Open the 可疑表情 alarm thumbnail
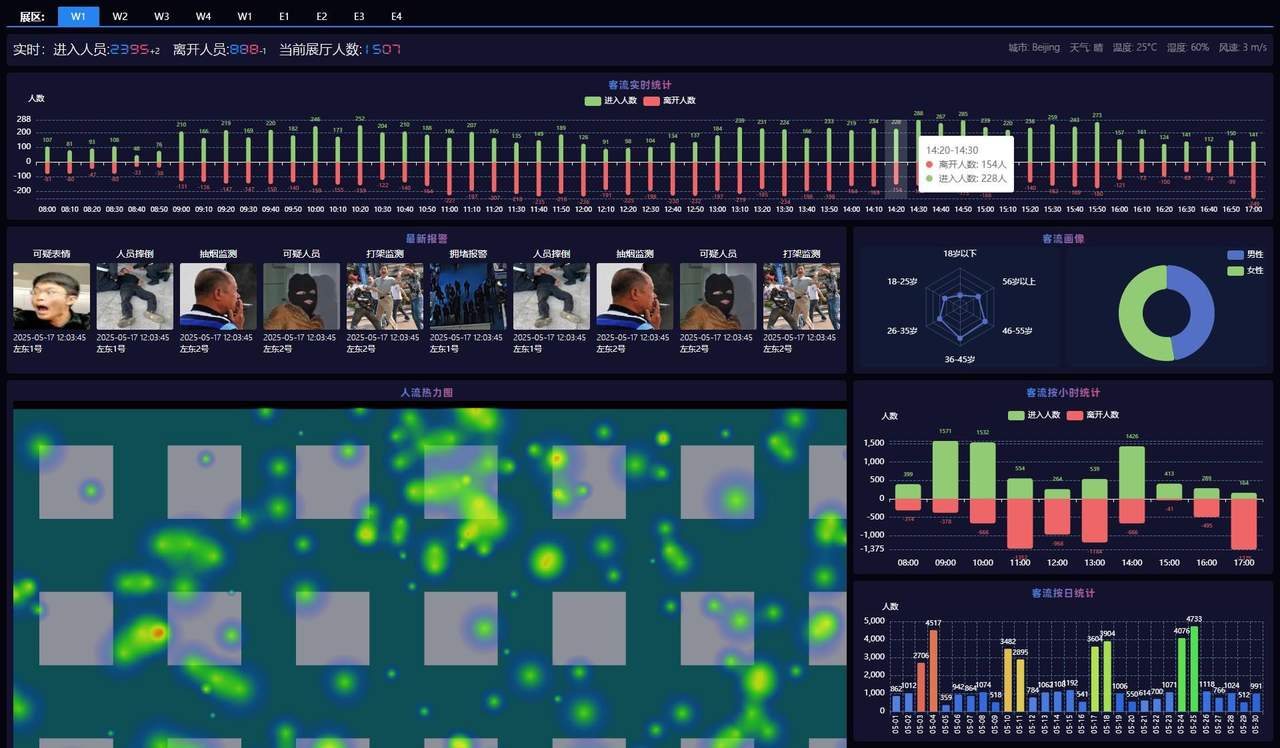Screen dimensions: 1280x748 coord(51,296)
